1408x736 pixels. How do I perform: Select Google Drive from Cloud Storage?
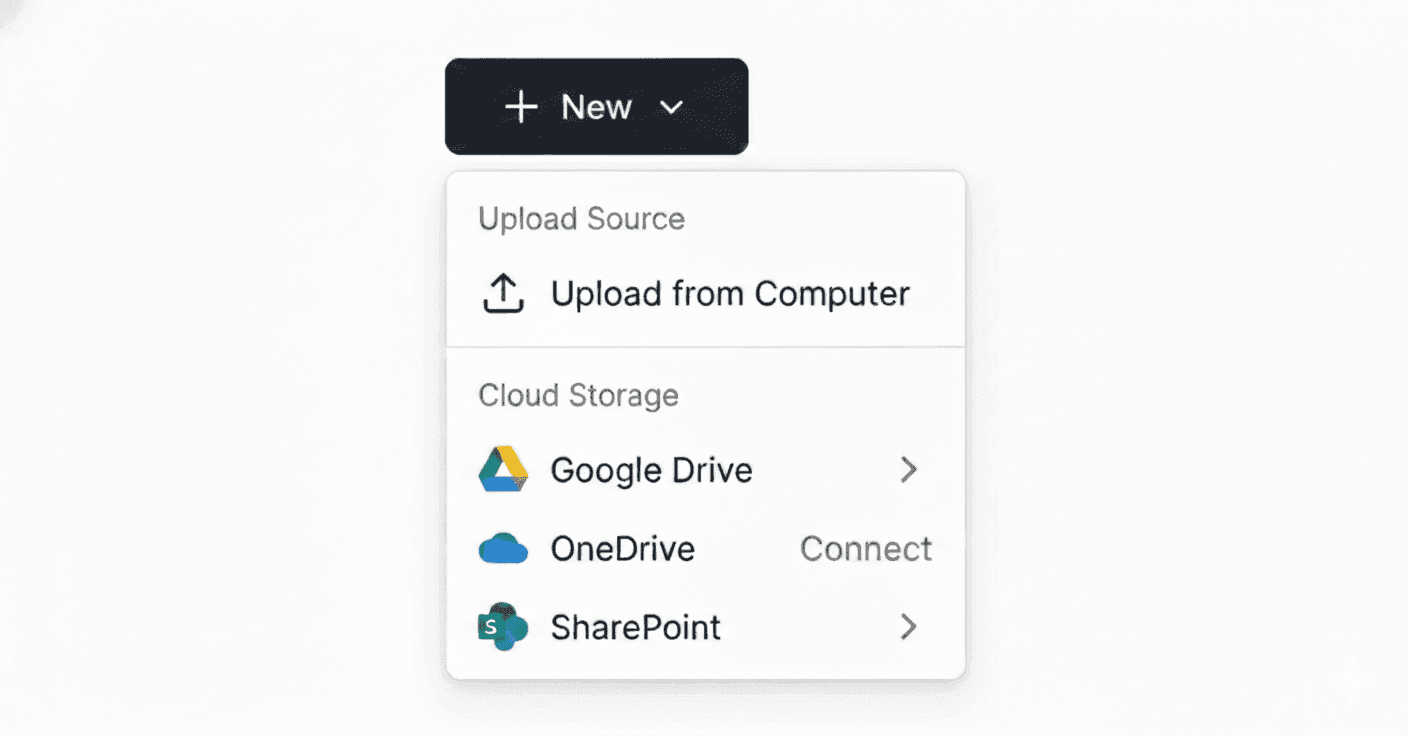click(x=651, y=469)
